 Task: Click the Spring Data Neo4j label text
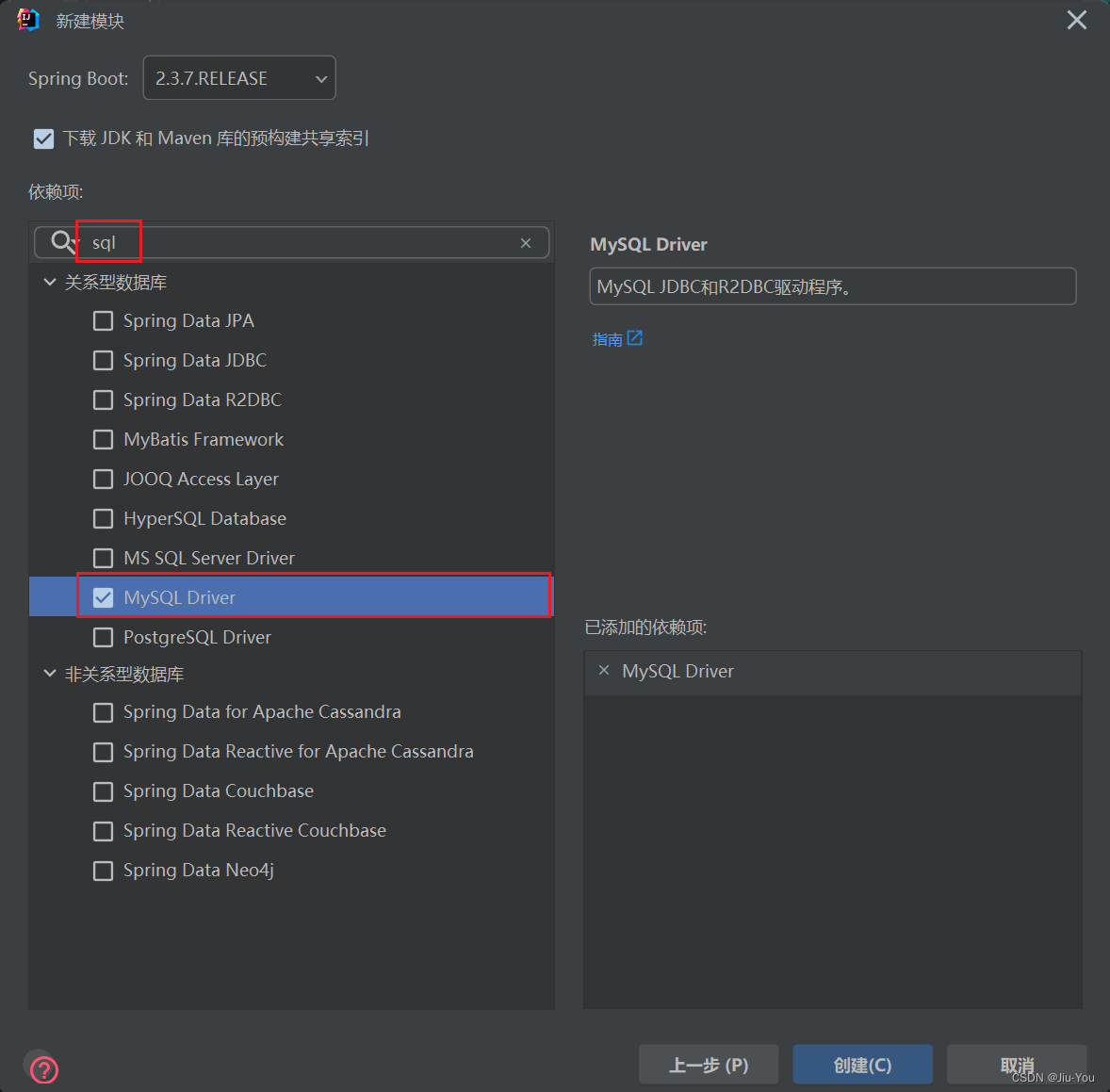click(198, 871)
